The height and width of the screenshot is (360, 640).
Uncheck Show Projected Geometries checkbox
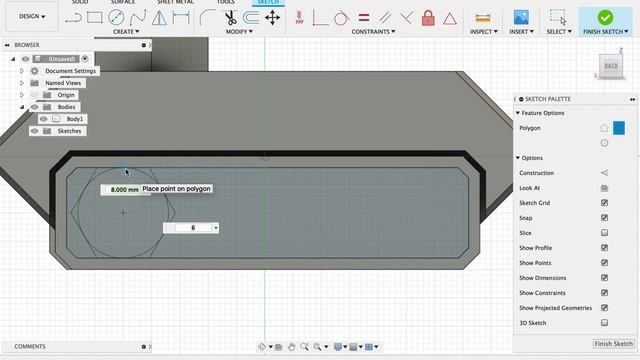(x=604, y=308)
